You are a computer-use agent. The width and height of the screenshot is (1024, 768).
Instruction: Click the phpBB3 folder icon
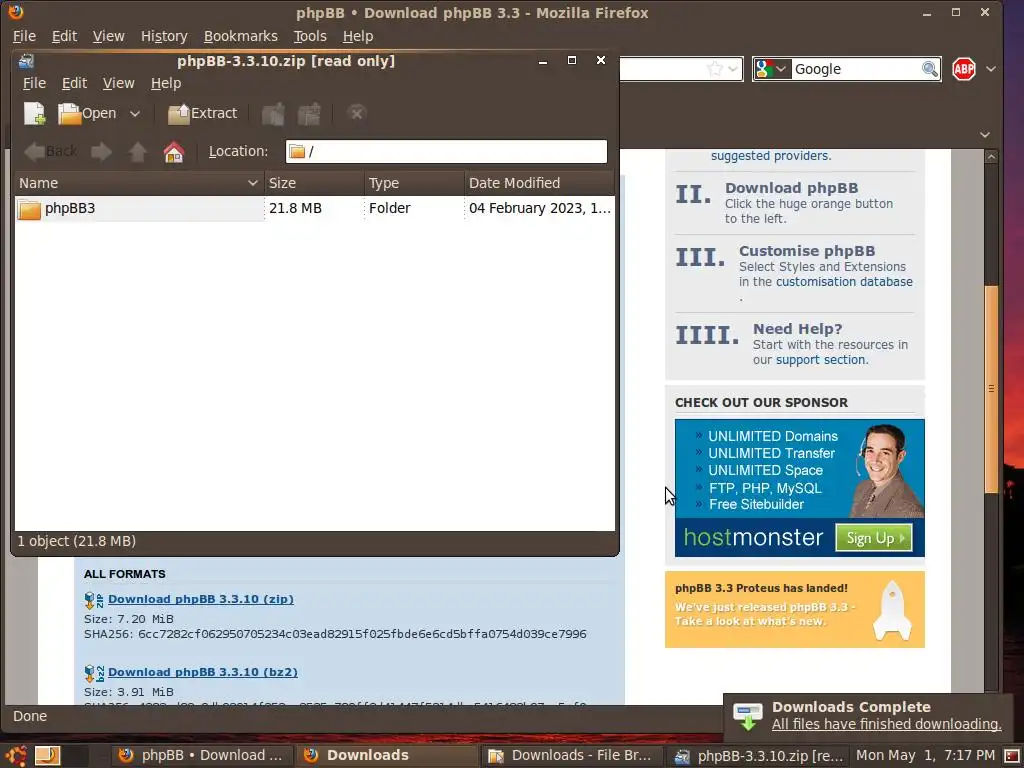[x=29, y=209]
